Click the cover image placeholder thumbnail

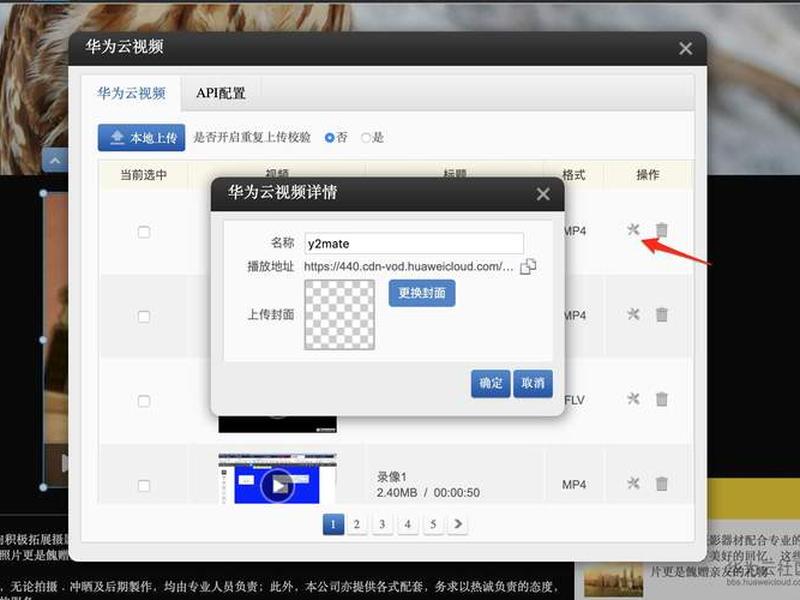[339, 315]
